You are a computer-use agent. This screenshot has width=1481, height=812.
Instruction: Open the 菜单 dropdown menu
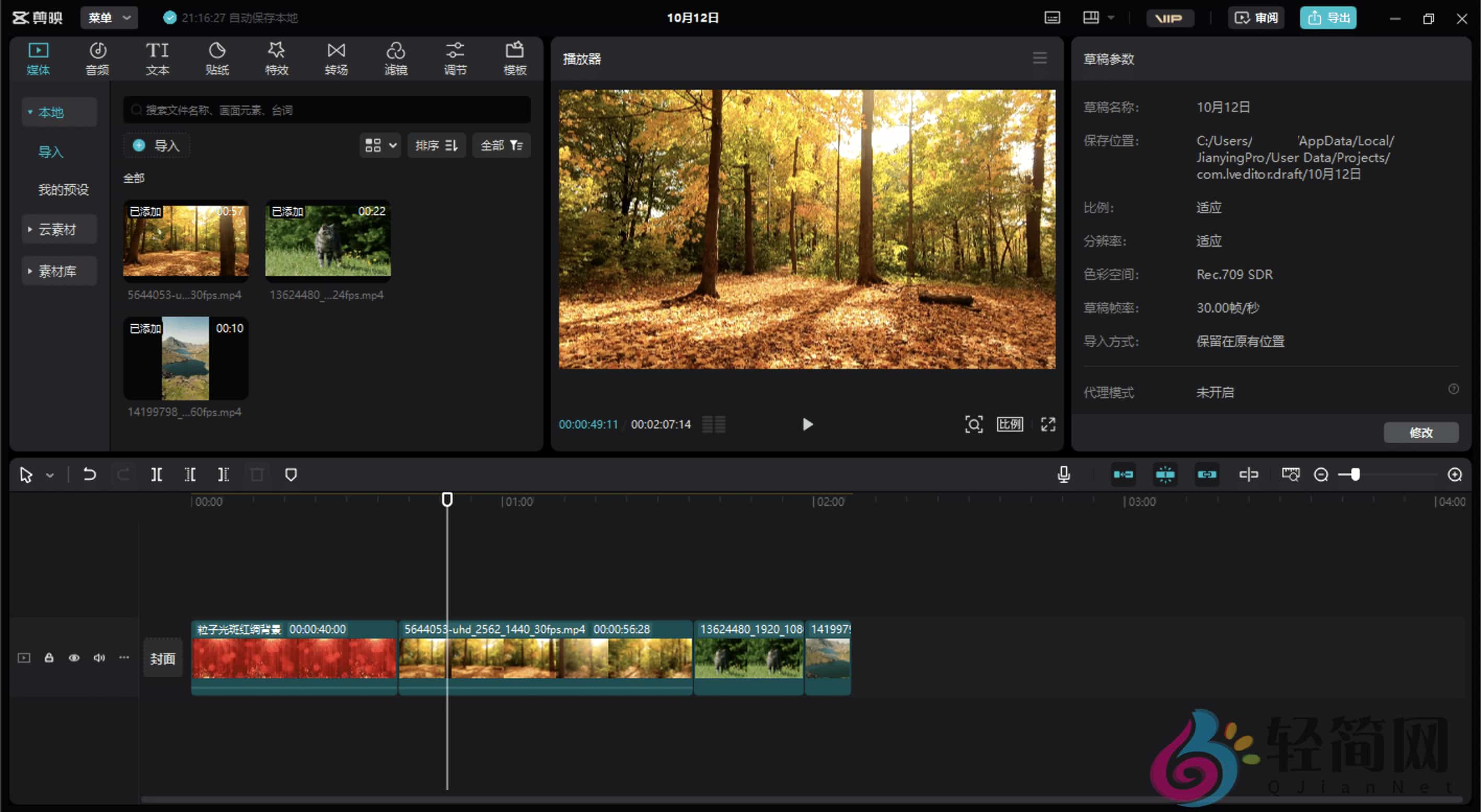coord(109,18)
